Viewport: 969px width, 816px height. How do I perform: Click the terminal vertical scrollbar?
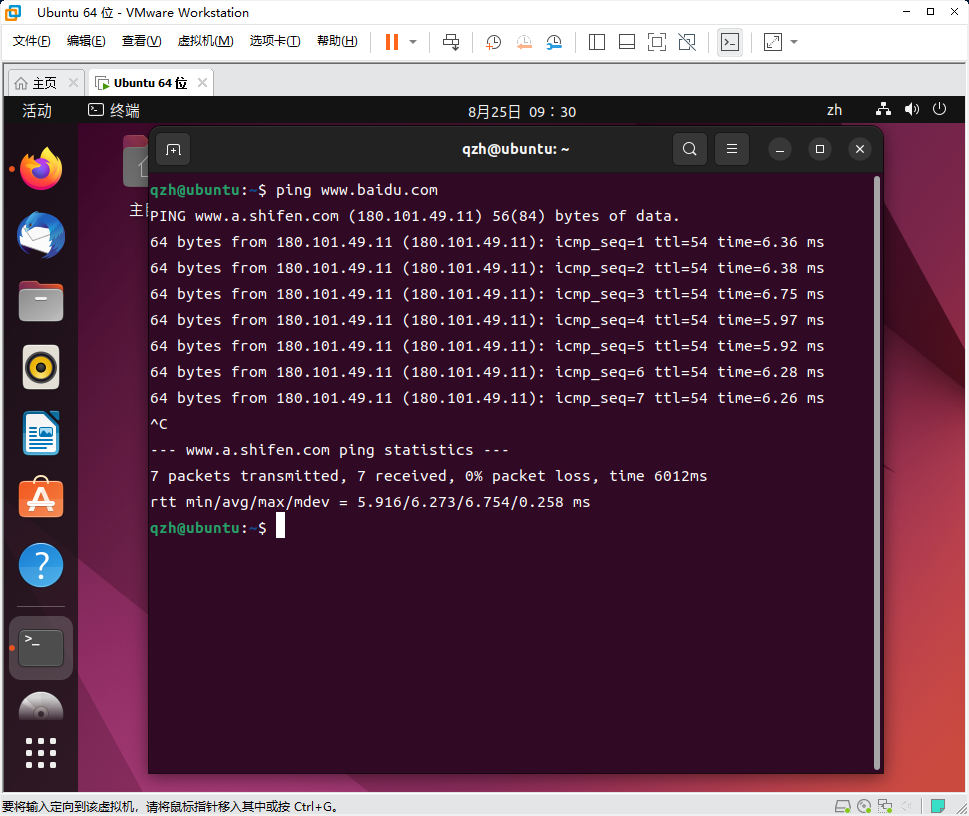(877, 473)
